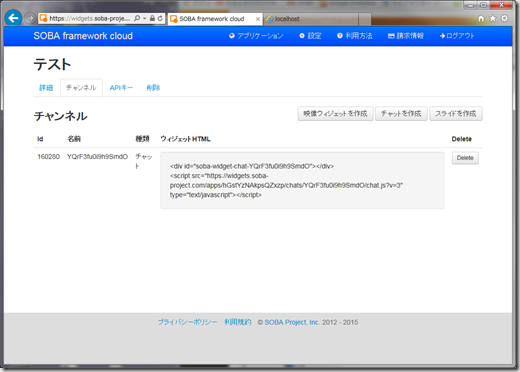Viewport: 520px width, 372px height.
Task: Open favorites star icon
Action: pyautogui.click(x=493, y=18)
